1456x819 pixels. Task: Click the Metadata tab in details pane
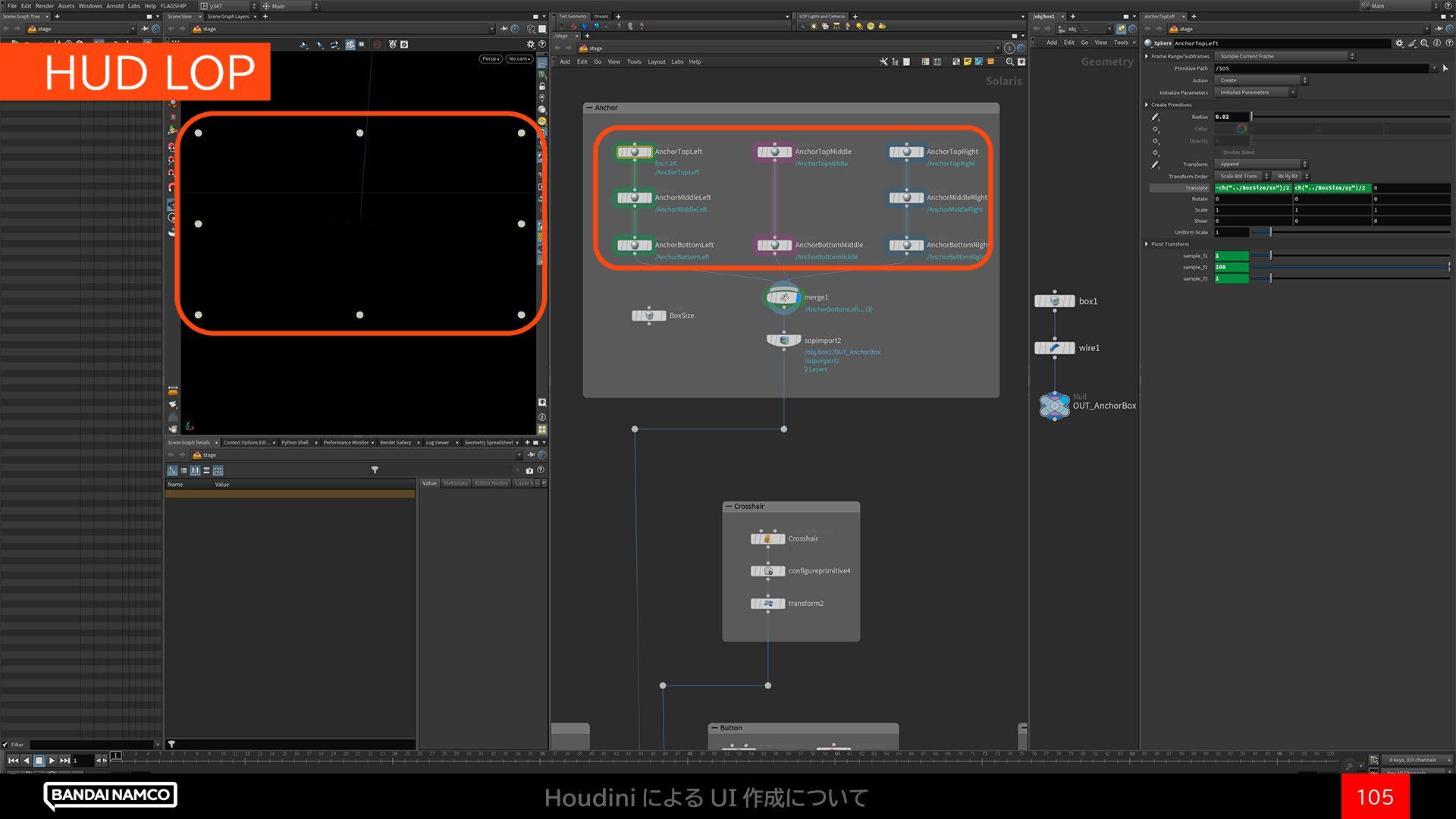pos(455,483)
